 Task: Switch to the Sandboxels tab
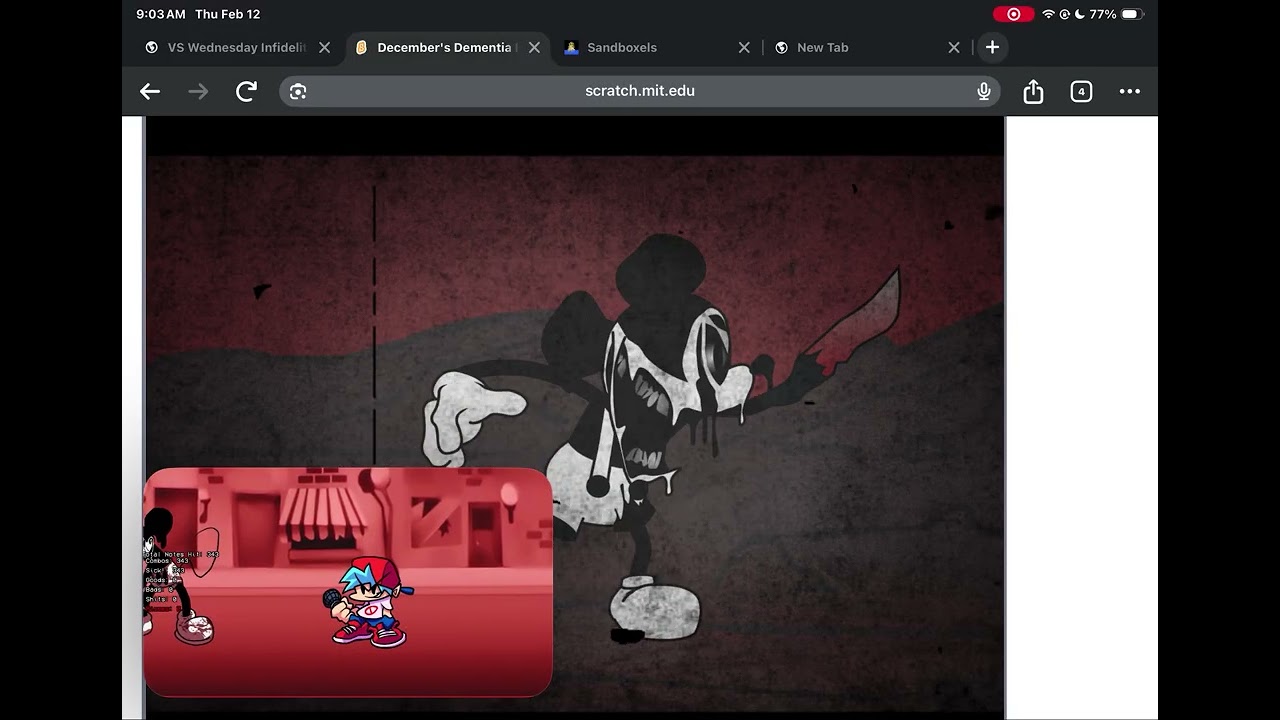point(657,47)
